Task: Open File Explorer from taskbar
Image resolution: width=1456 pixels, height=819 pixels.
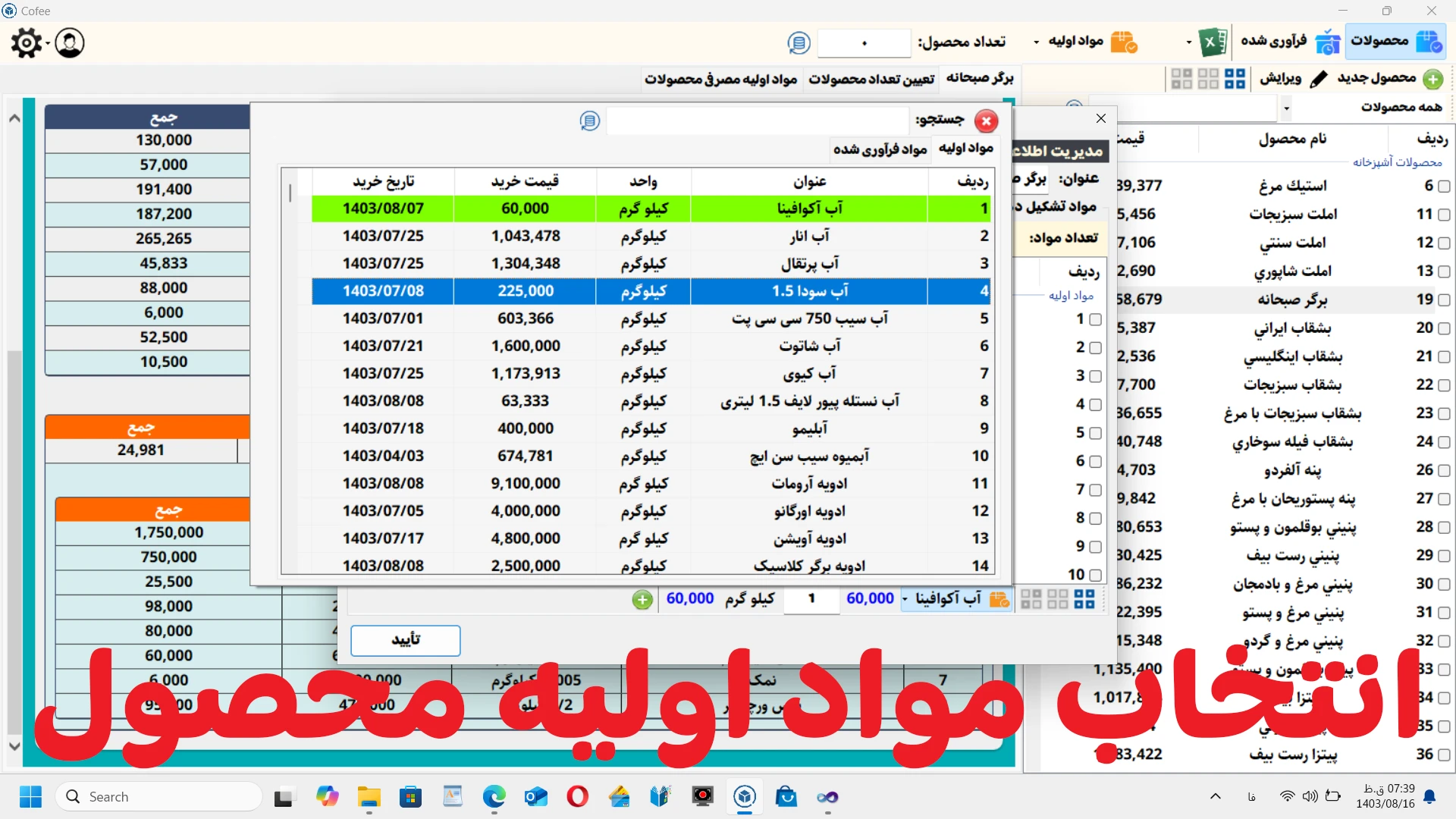Action: [369, 797]
